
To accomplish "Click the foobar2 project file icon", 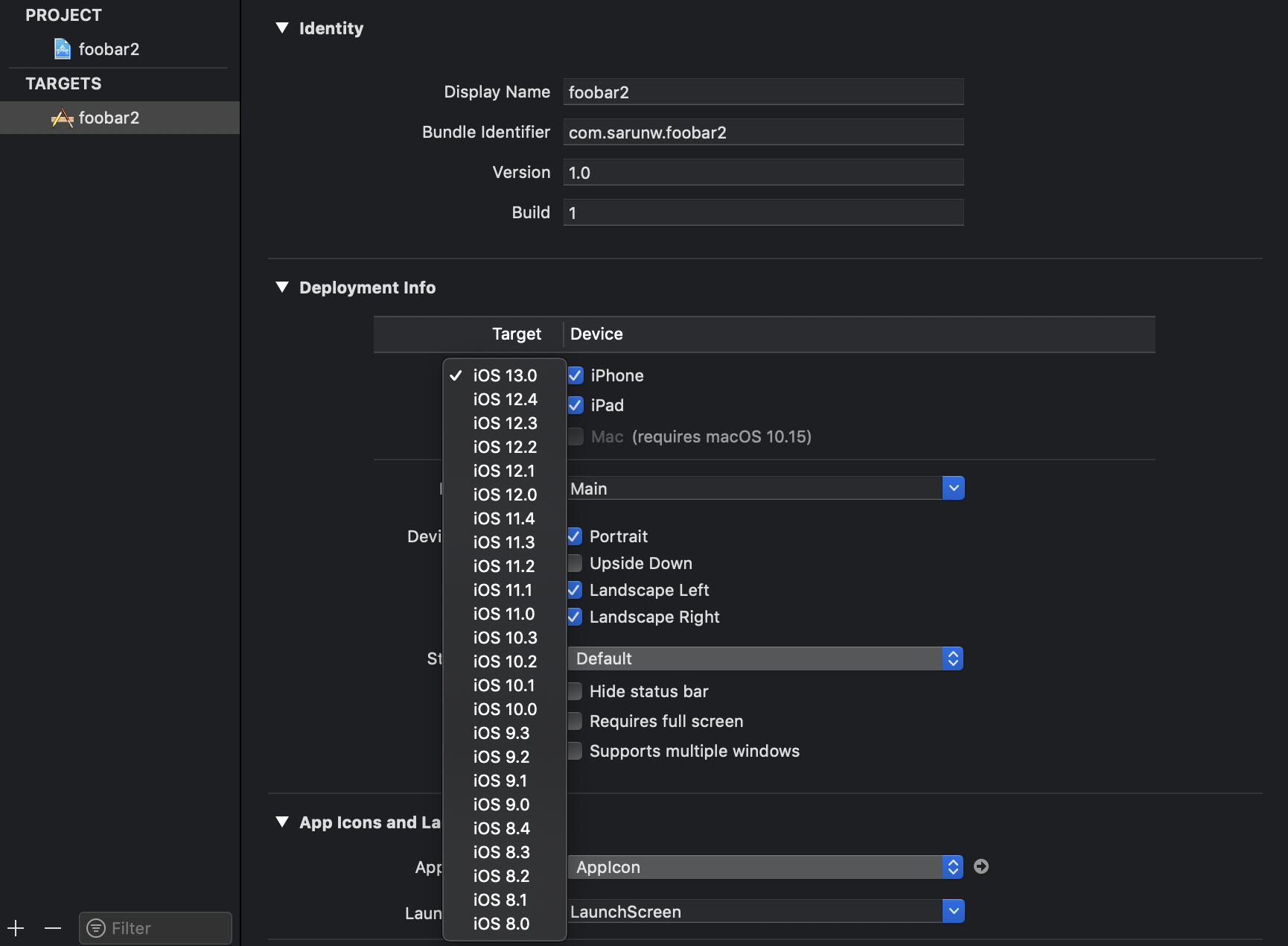I will [x=63, y=49].
